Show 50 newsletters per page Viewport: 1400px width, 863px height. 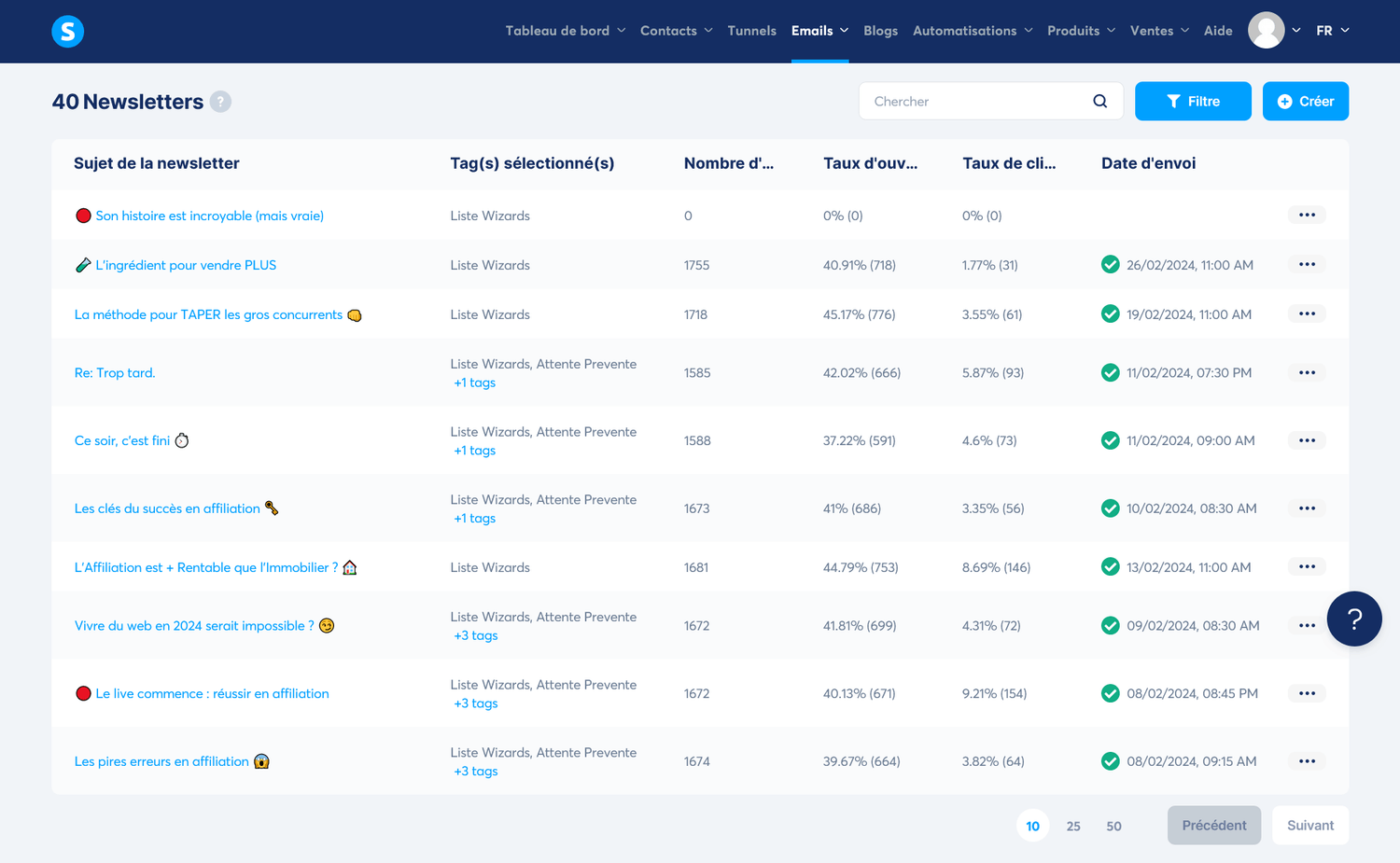tap(1113, 827)
